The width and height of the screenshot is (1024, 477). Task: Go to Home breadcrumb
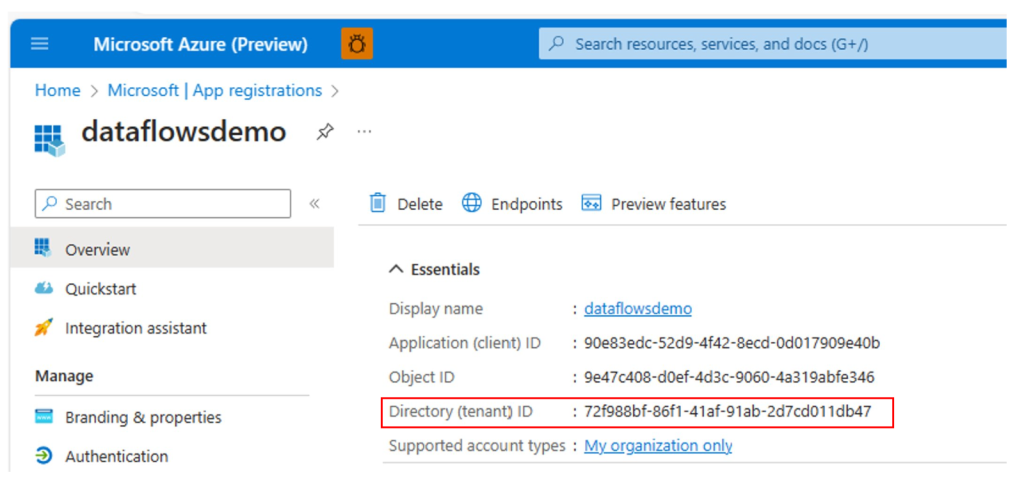57,90
